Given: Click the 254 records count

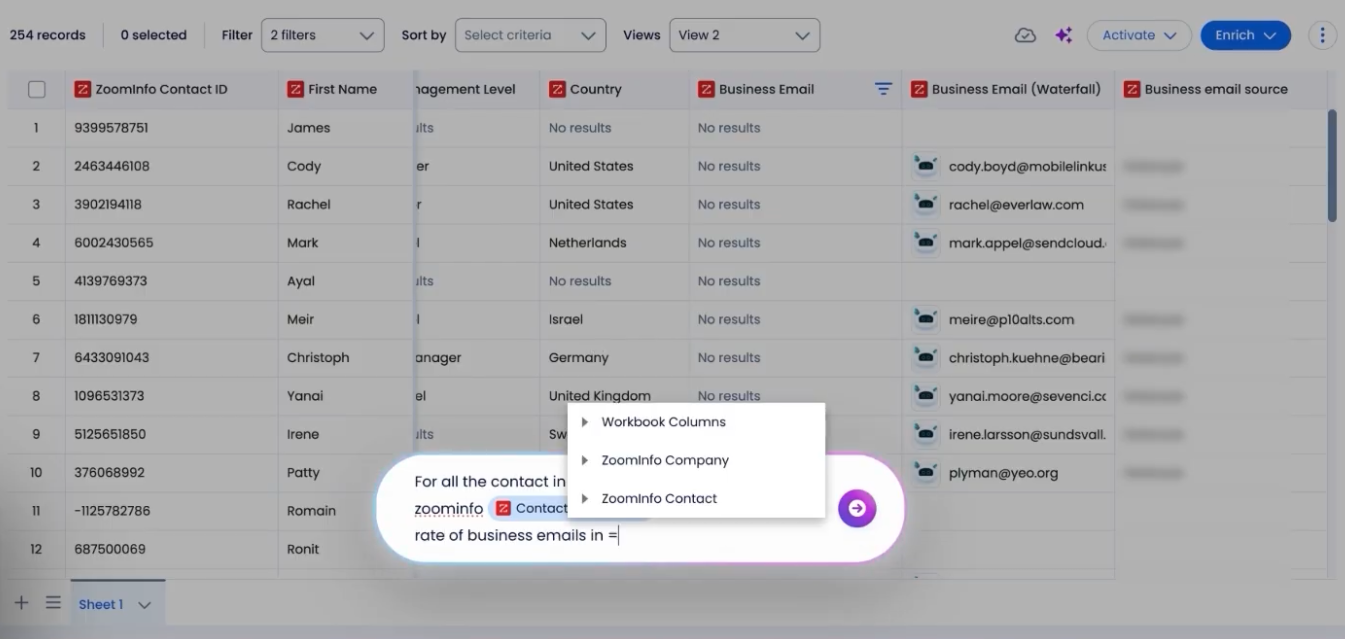Looking at the screenshot, I should coord(48,35).
